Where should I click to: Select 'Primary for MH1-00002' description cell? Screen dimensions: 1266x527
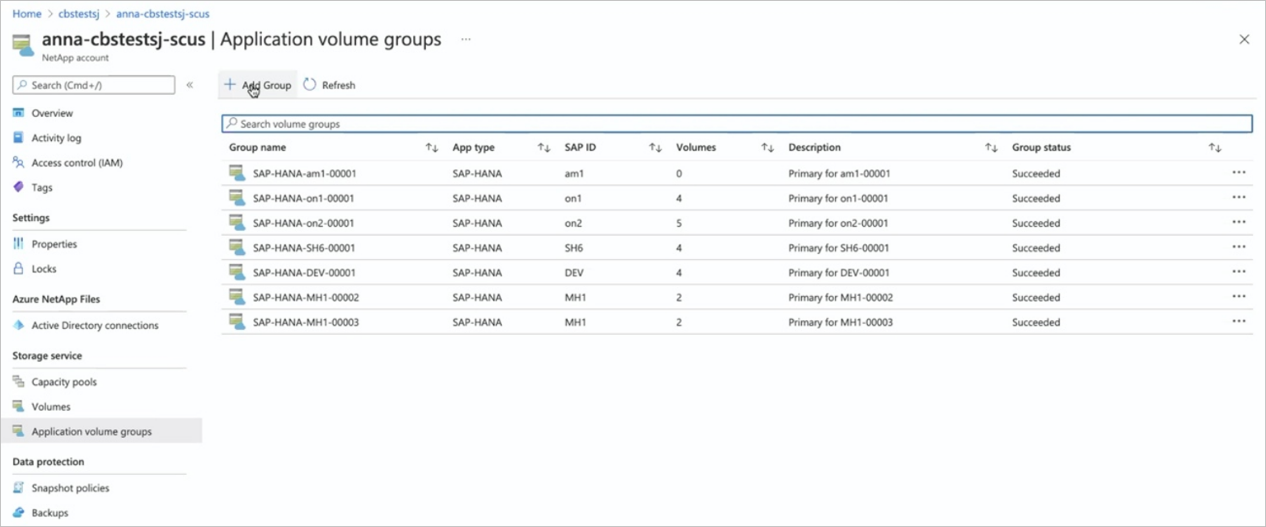point(840,297)
